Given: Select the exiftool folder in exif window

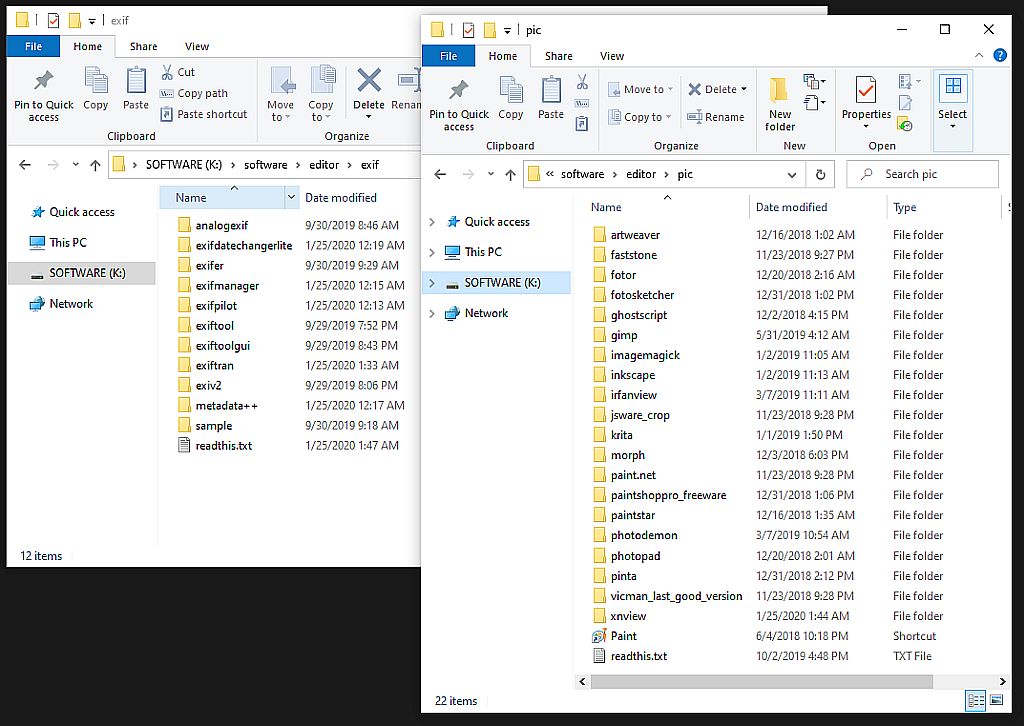Looking at the screenshot, I should pyautogui.click(x=215, y=325).
